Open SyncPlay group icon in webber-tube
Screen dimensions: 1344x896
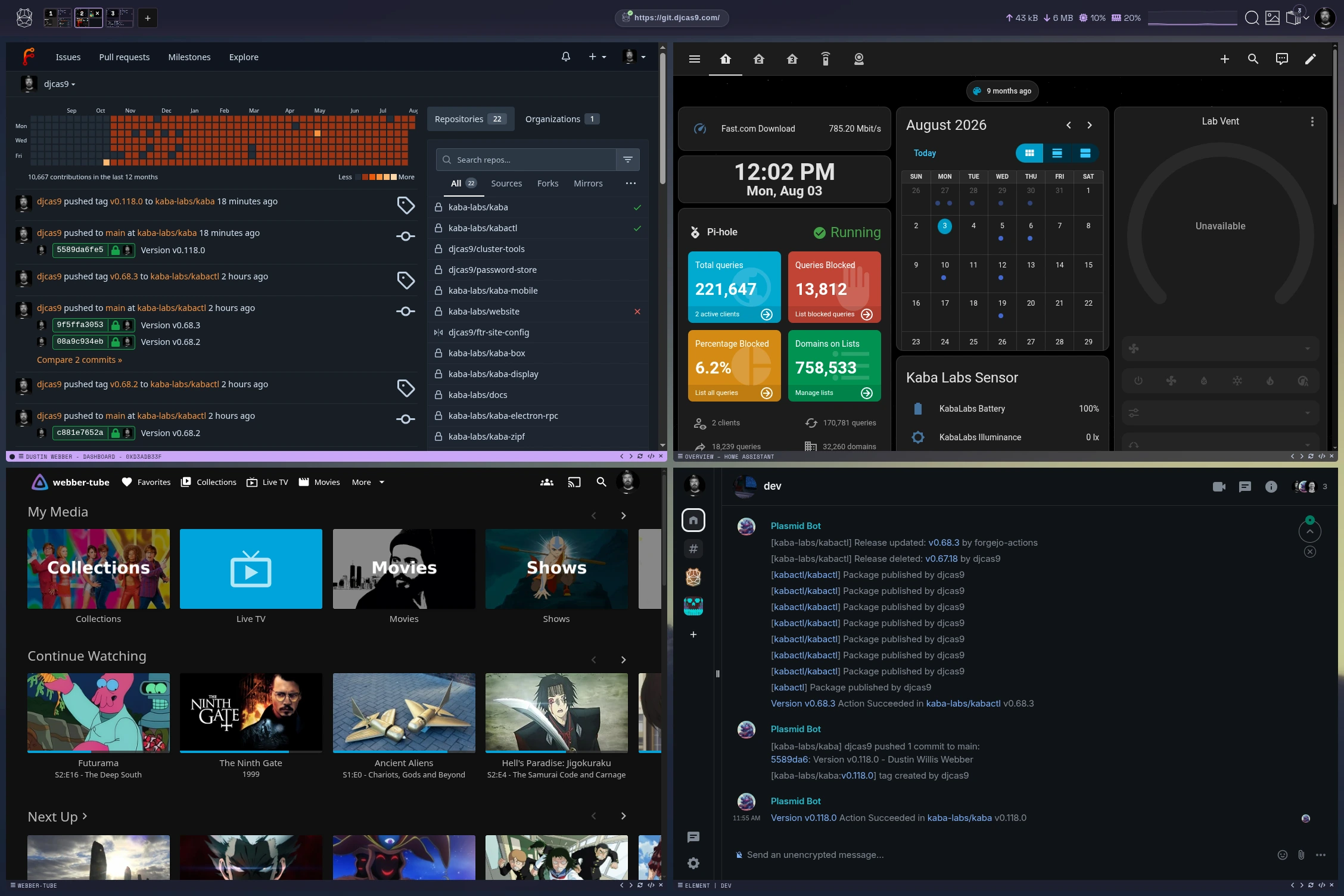coord(546,482)
